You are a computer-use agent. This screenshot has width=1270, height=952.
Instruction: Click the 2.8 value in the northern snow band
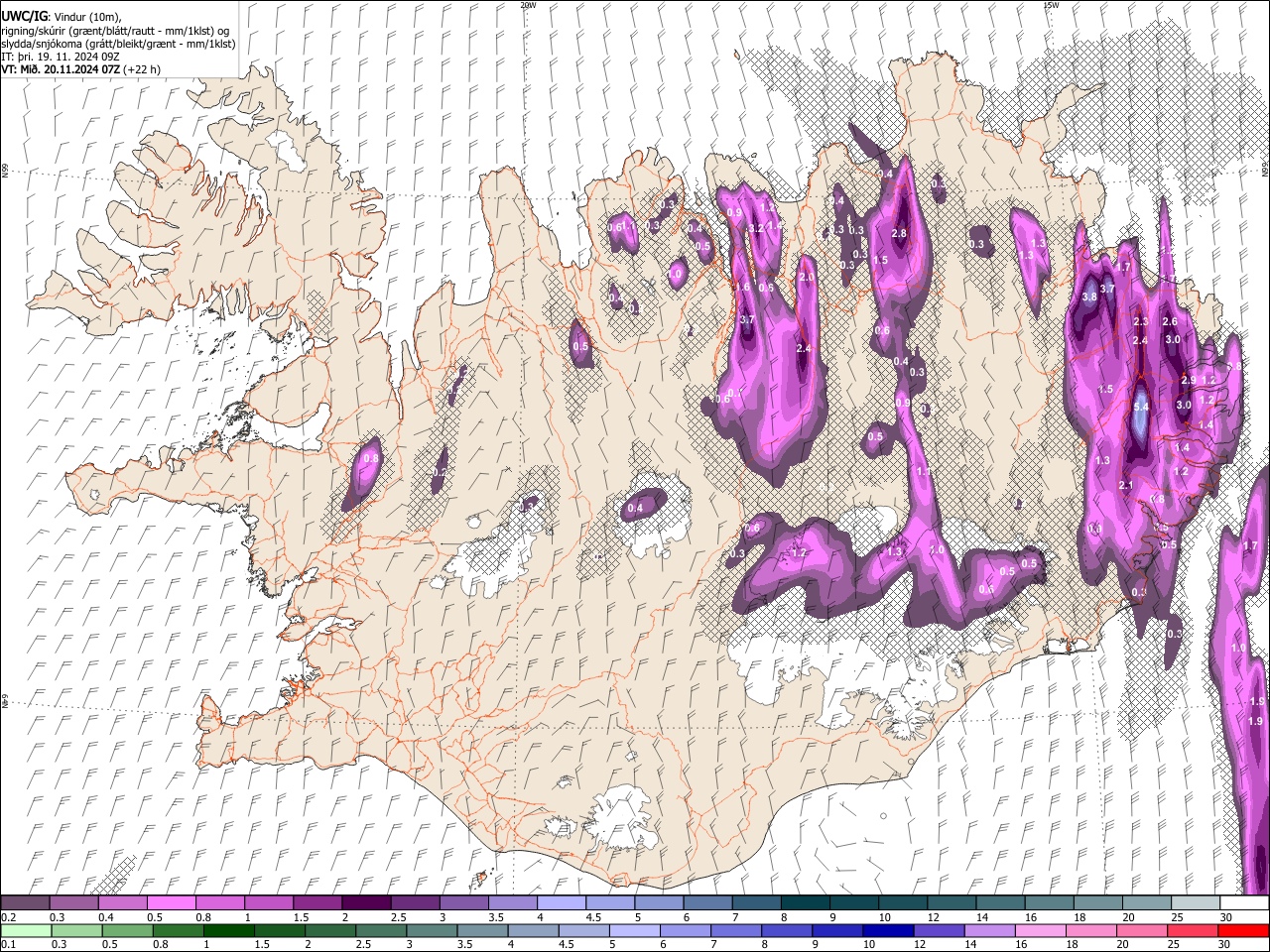[899, 233]
